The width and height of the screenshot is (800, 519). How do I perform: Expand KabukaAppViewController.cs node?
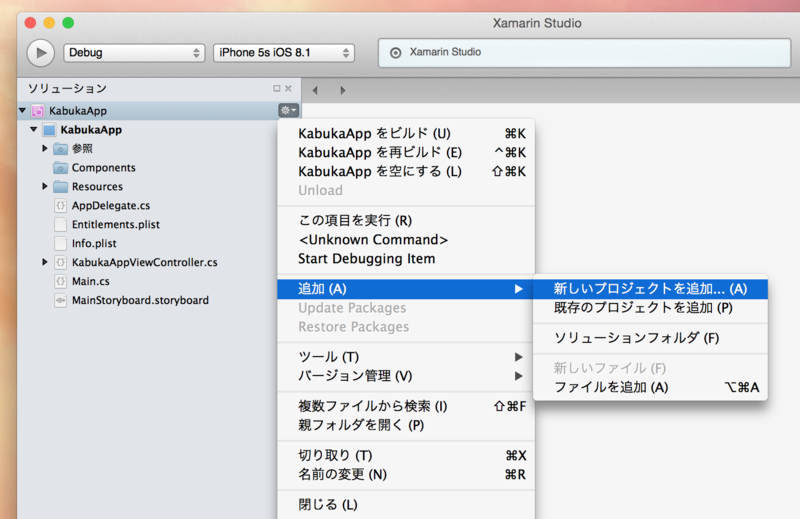coord(45,262)
